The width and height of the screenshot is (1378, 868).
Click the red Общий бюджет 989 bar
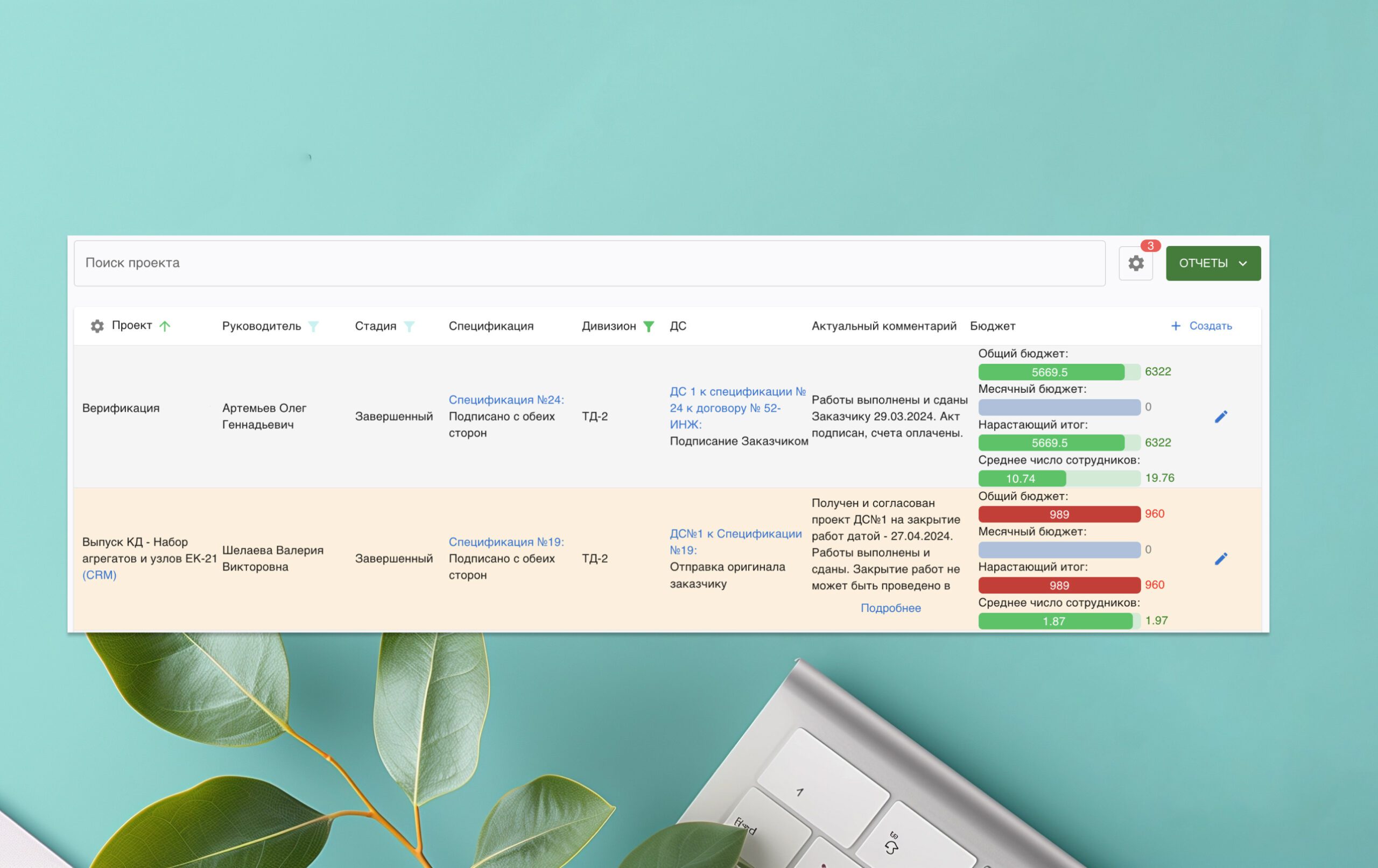(x=1059, y=514)
